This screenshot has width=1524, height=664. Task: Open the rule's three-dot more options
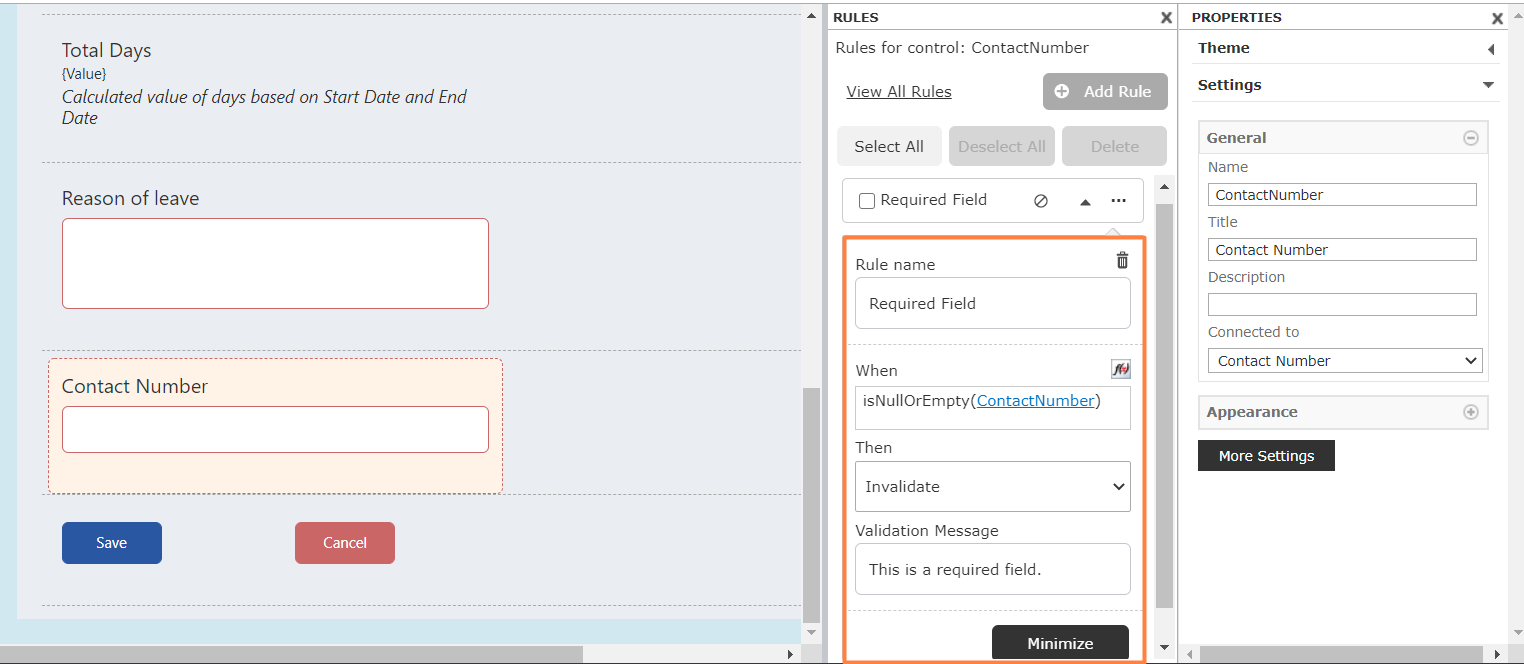(x=1118, y=201)
